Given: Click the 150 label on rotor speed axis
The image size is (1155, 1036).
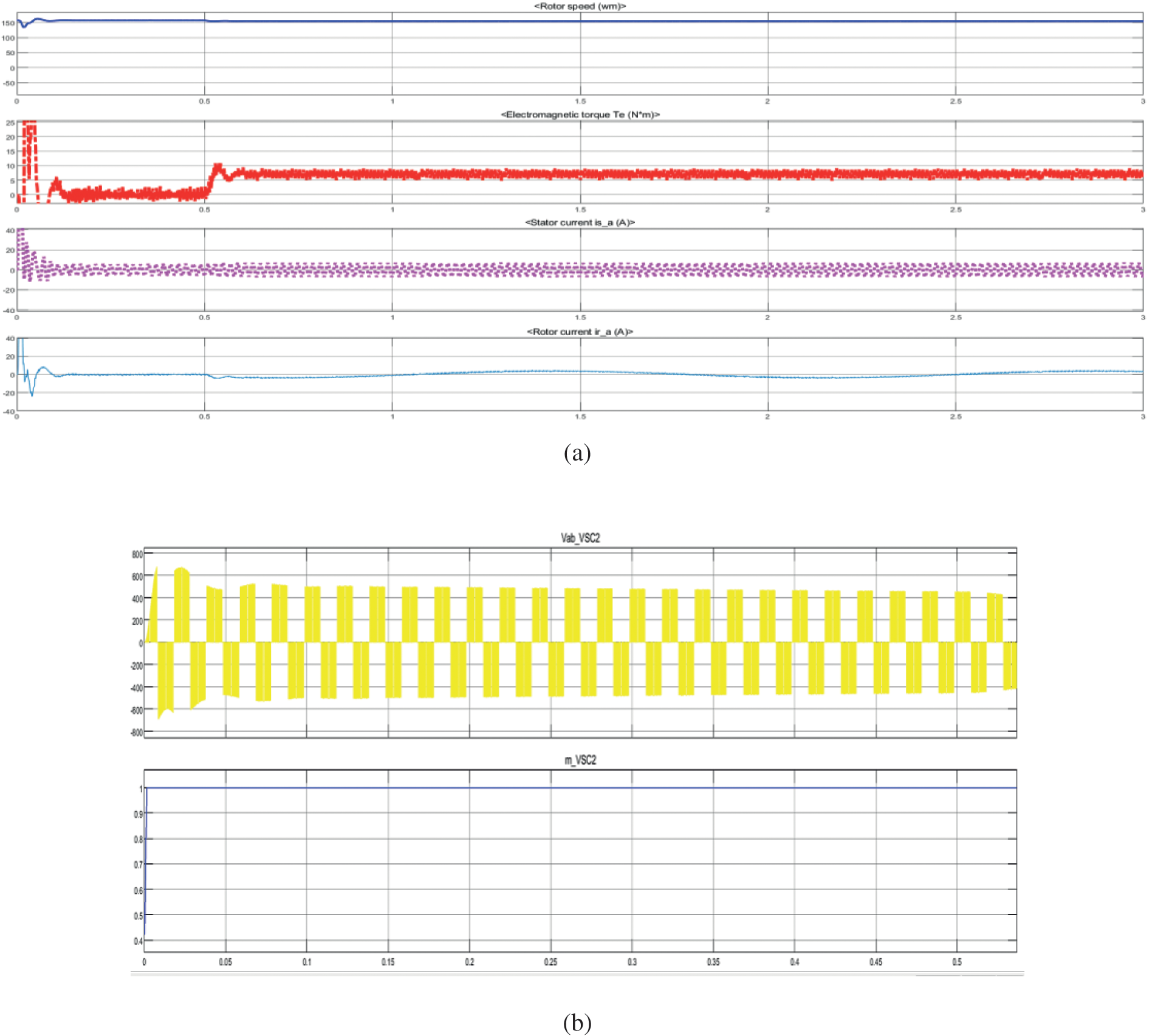Looking at the screenshot, I should pyautogui.click(x=8, y=23).
